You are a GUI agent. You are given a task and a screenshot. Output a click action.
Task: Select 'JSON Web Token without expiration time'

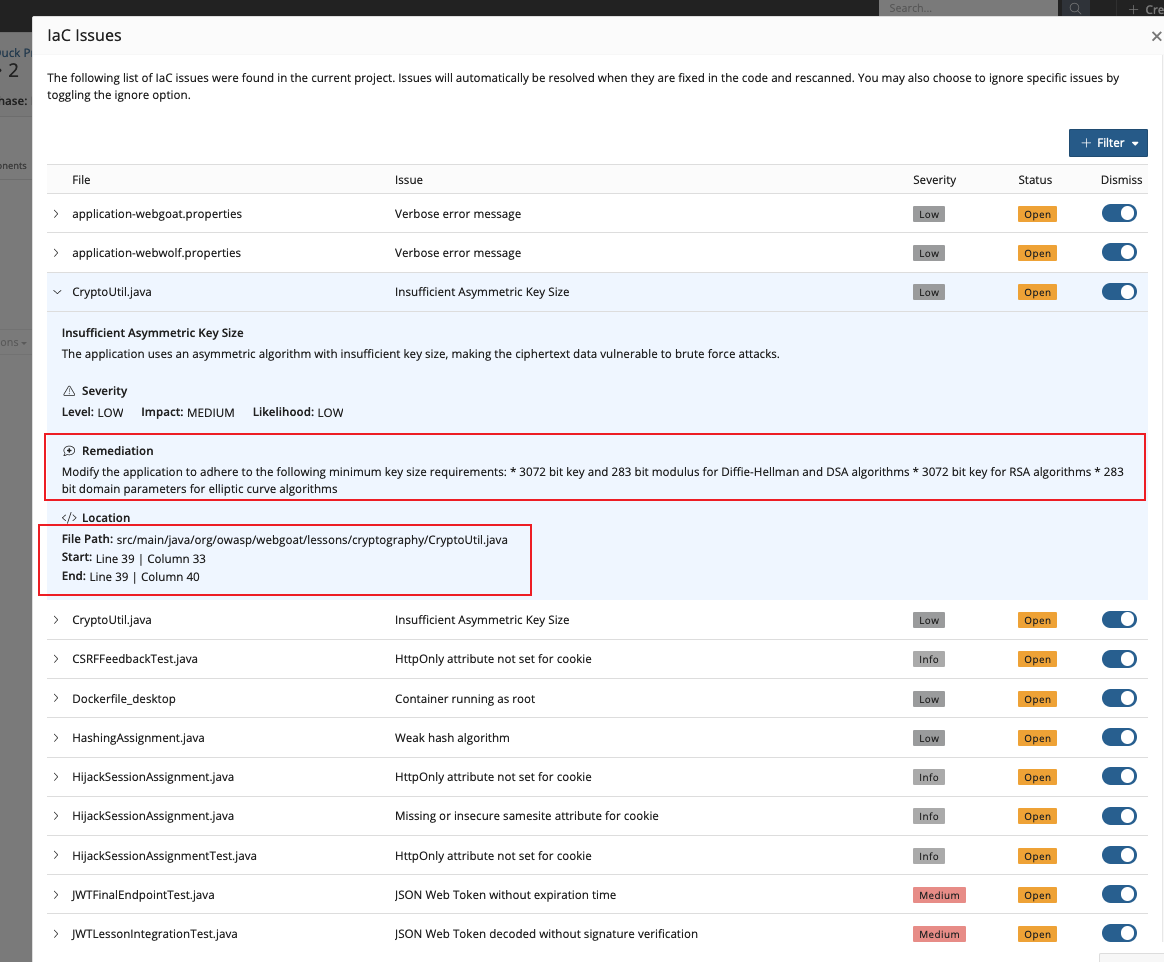click(x=505, y=894)
